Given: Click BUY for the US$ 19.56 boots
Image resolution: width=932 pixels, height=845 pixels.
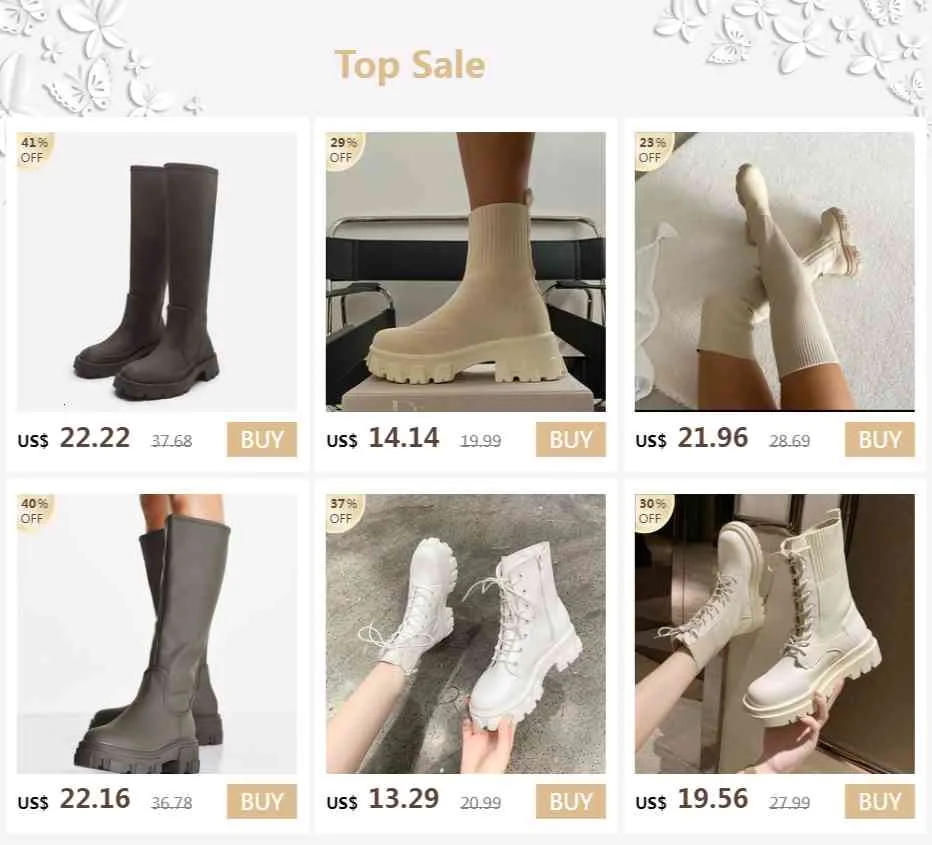Looking at the screenshot, I should point(880,801).
